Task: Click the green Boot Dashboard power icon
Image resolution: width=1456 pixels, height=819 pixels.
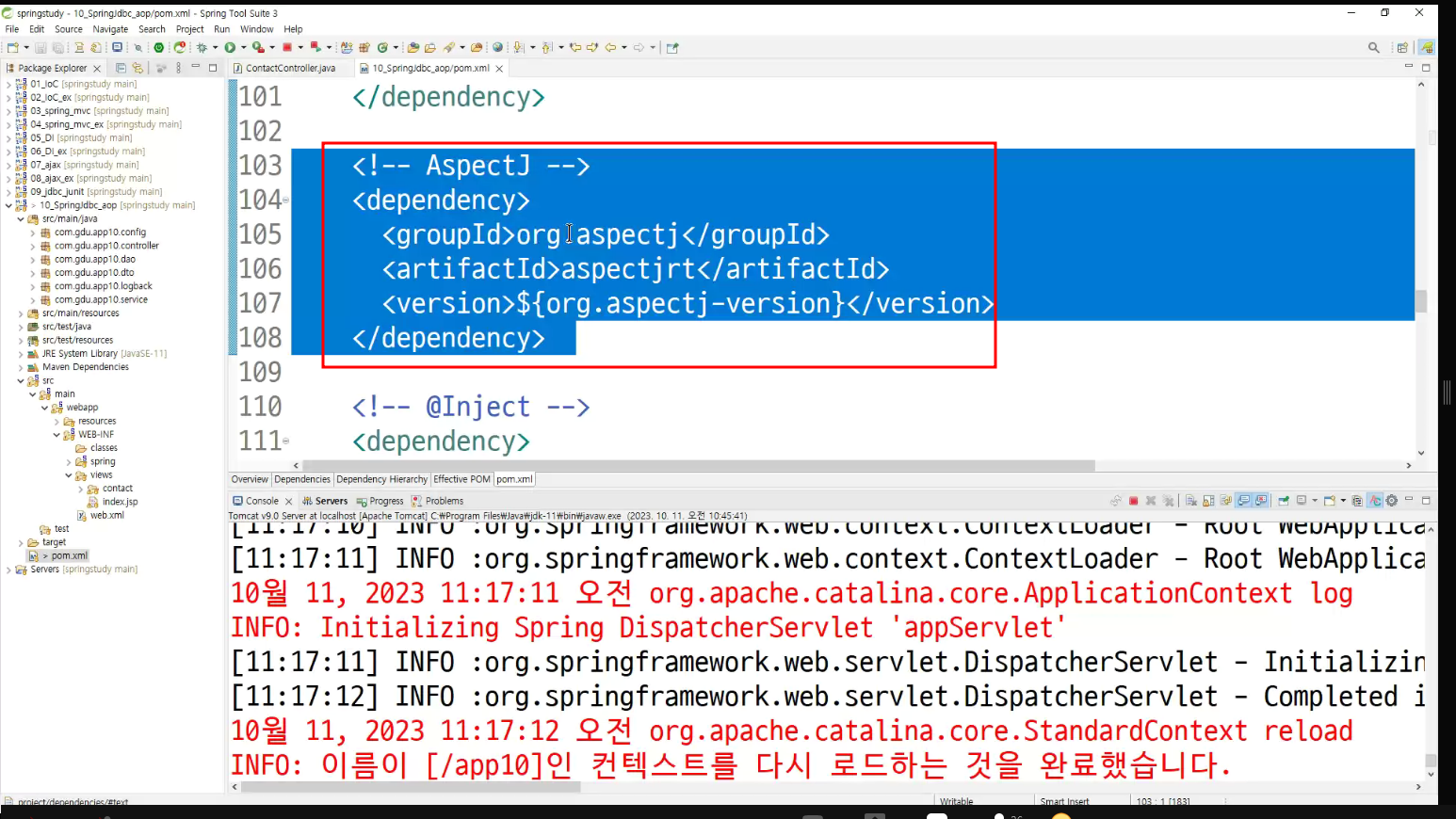Action: [159, 47]
